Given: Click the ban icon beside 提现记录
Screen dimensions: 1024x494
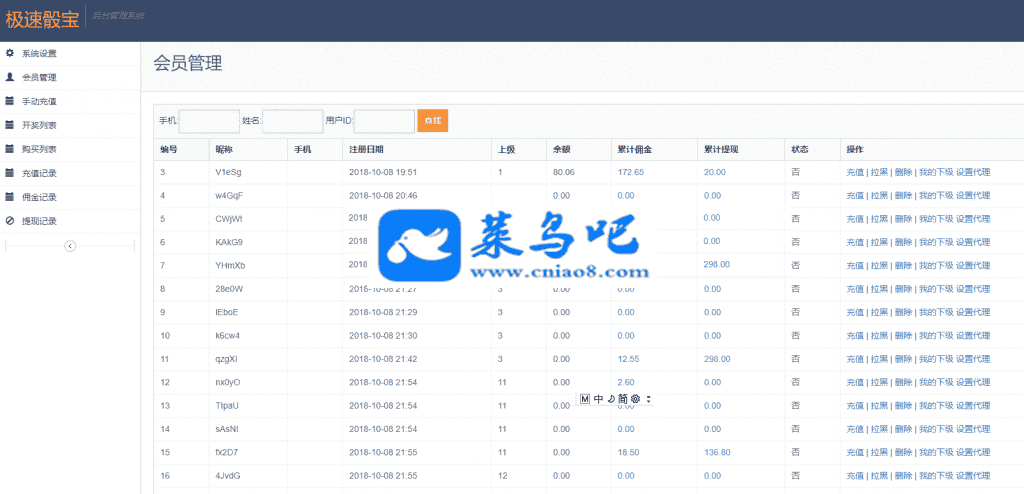Looking at the screenshot, I should (x=10, y=221).
